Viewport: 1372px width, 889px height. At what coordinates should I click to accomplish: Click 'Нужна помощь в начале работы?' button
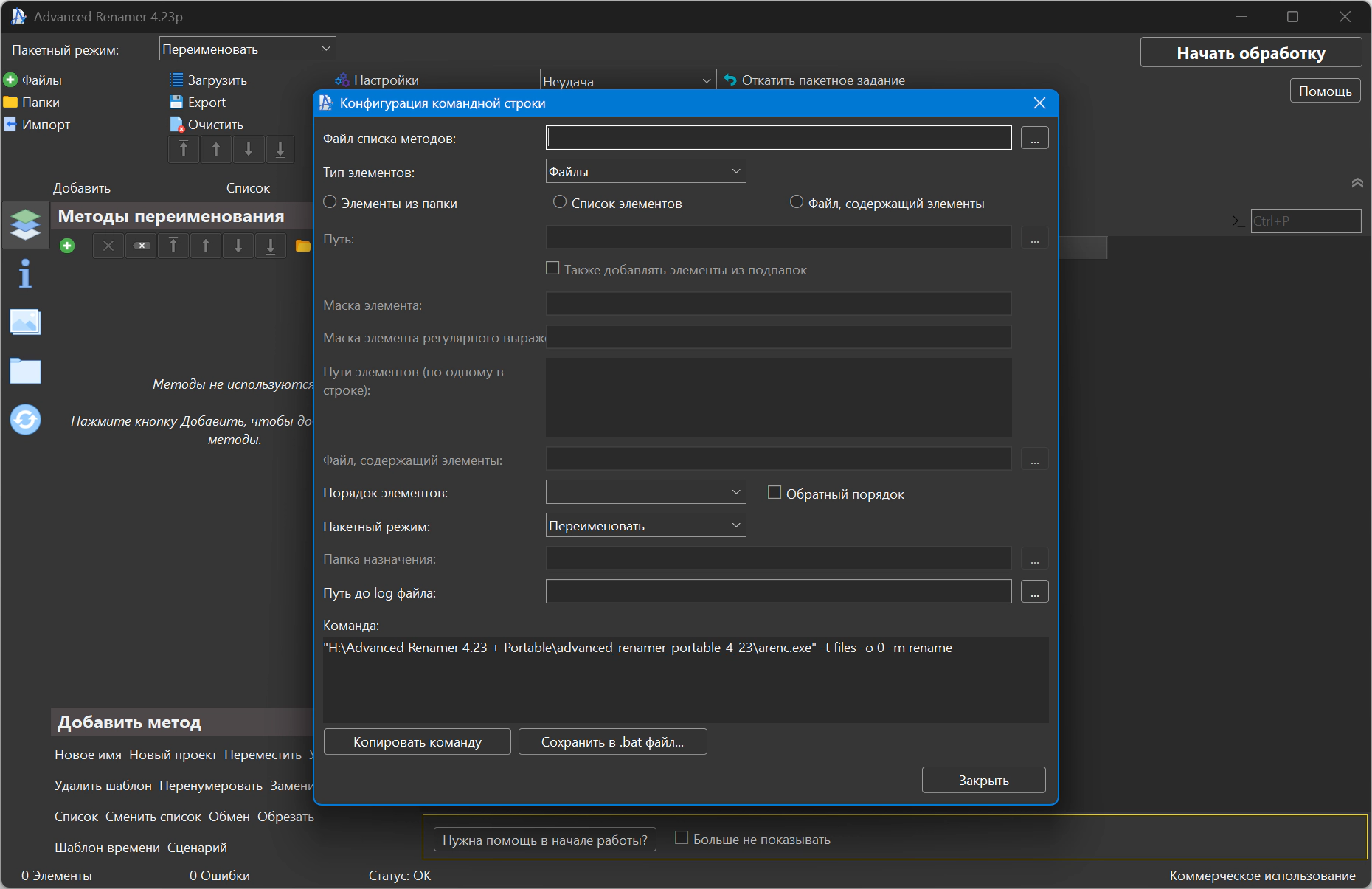point(545,840)
